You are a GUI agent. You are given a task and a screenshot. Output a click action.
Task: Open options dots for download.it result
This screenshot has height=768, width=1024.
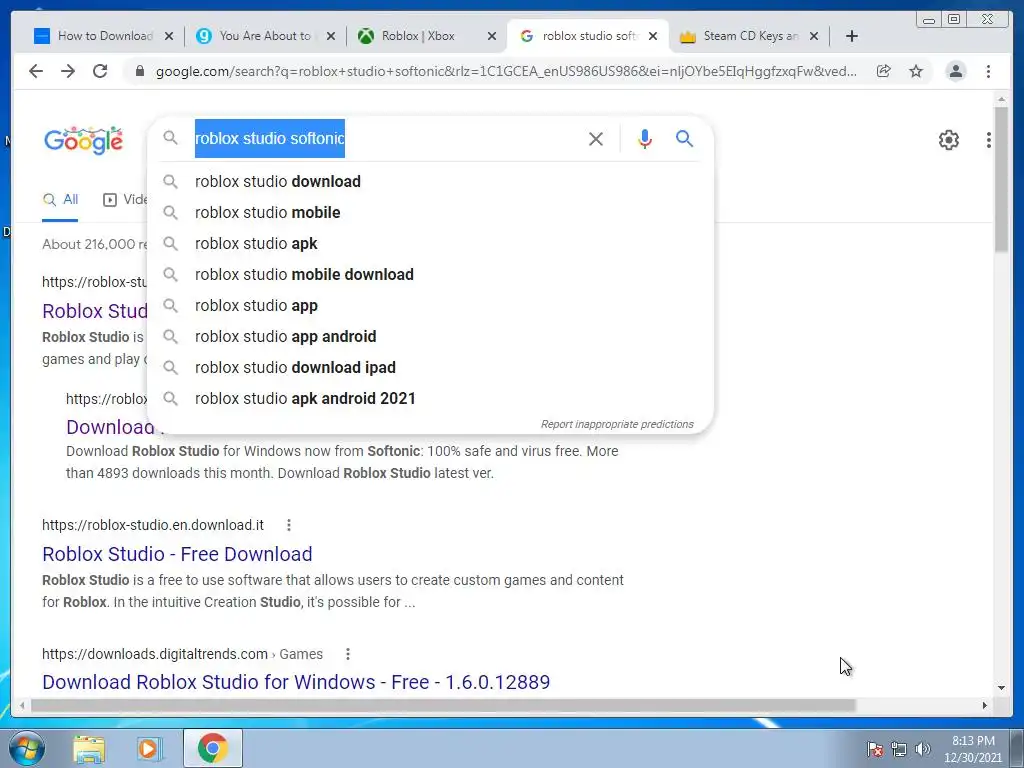289,525
